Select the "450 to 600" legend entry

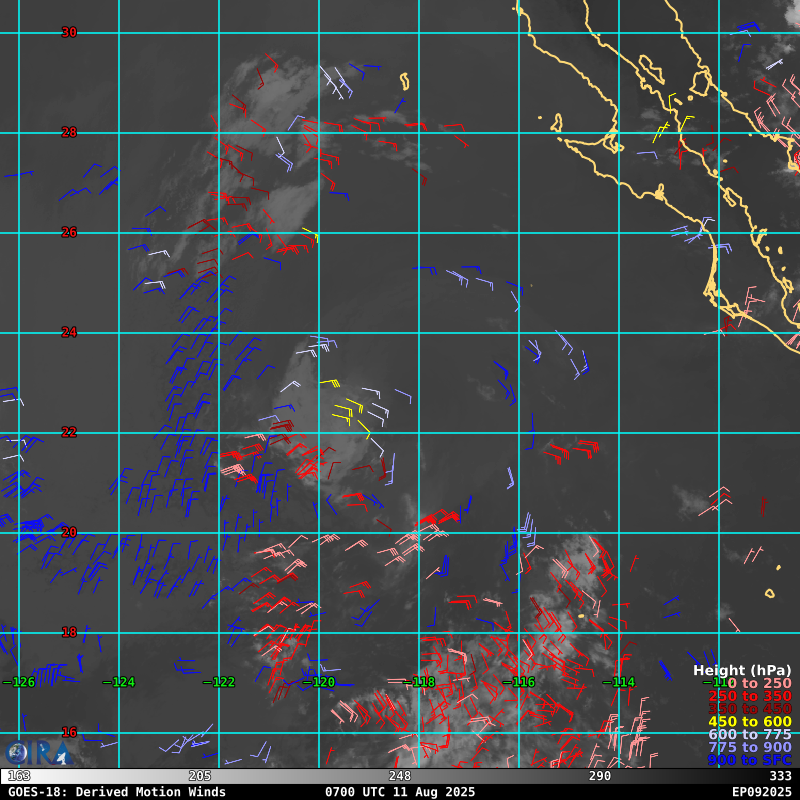[x=749, y=721]
